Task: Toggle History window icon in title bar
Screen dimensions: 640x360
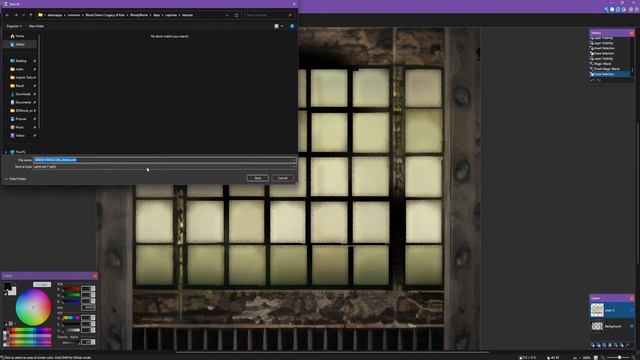Action: 612,9
